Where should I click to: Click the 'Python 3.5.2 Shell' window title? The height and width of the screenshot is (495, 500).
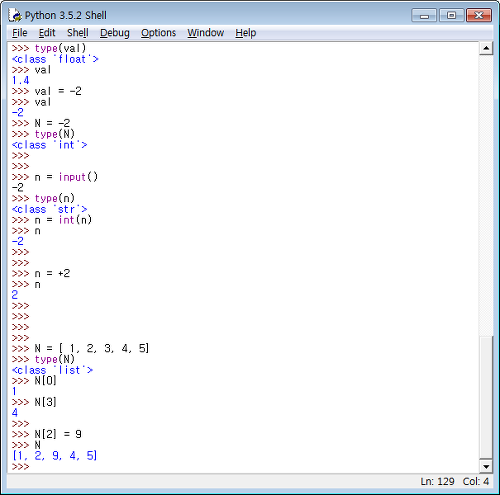[x=66, y=15]
